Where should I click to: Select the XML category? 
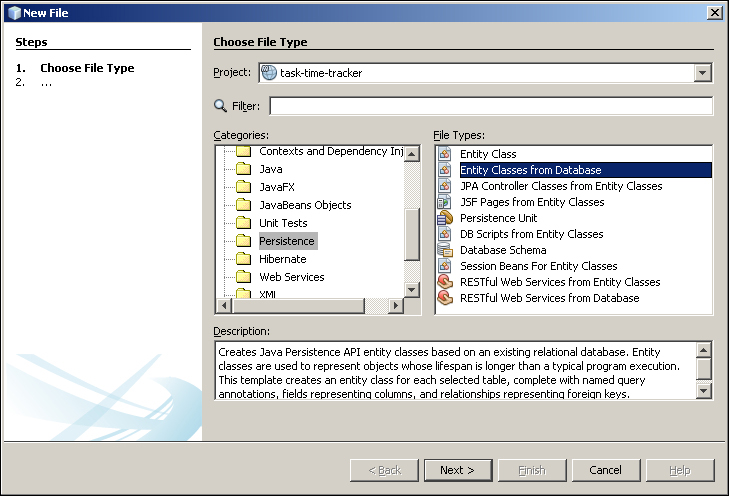[267, 294]
